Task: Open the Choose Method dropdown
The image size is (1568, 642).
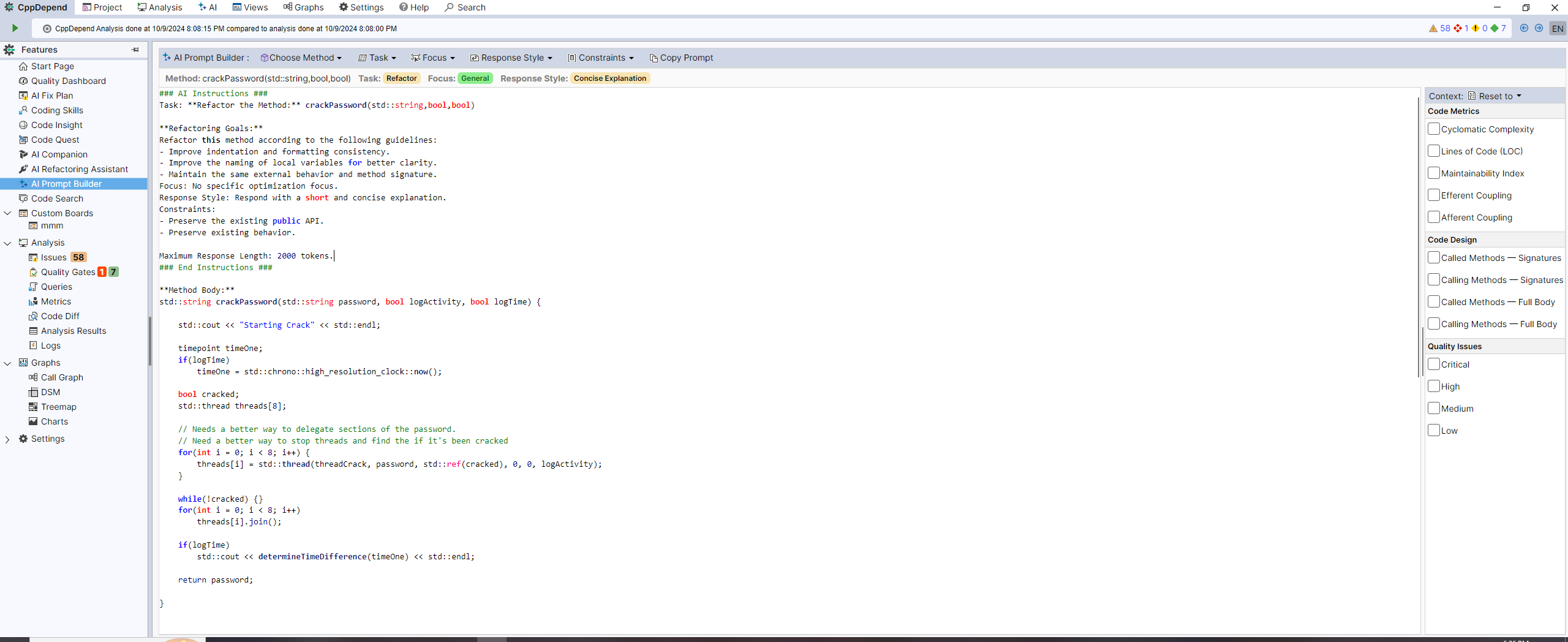Action: tap(301, 57)
